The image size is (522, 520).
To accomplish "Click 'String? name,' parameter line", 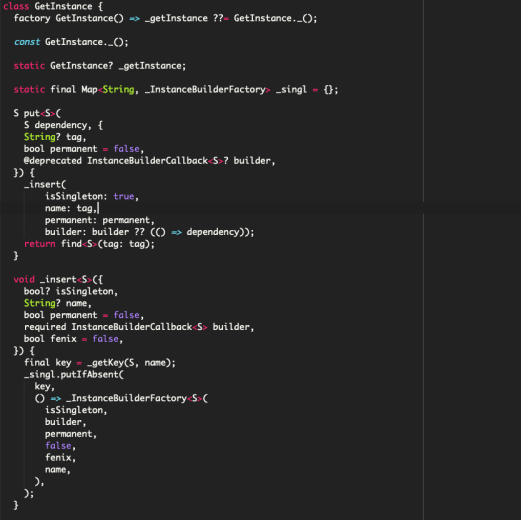I will tap(58, 303).
